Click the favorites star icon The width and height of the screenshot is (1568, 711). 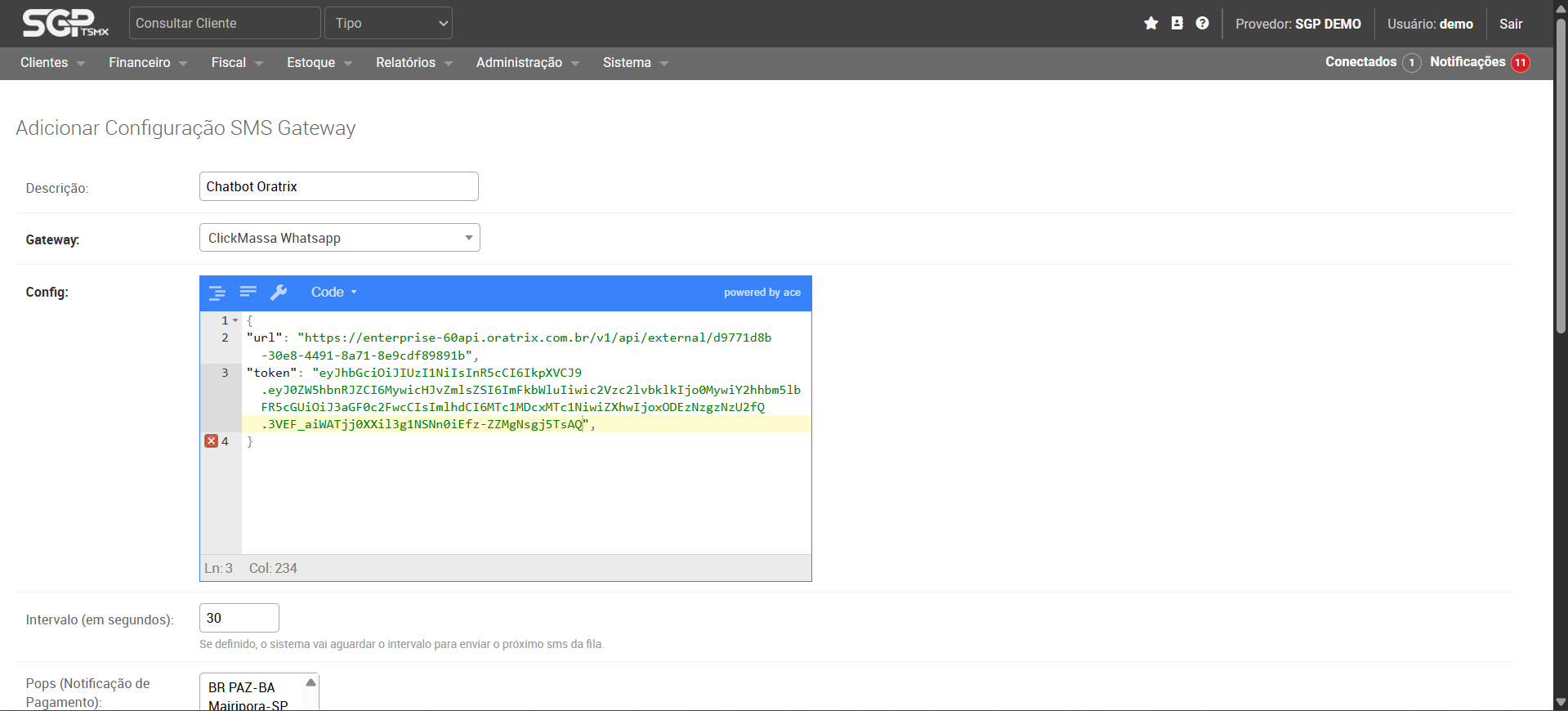pos(1150,24)
